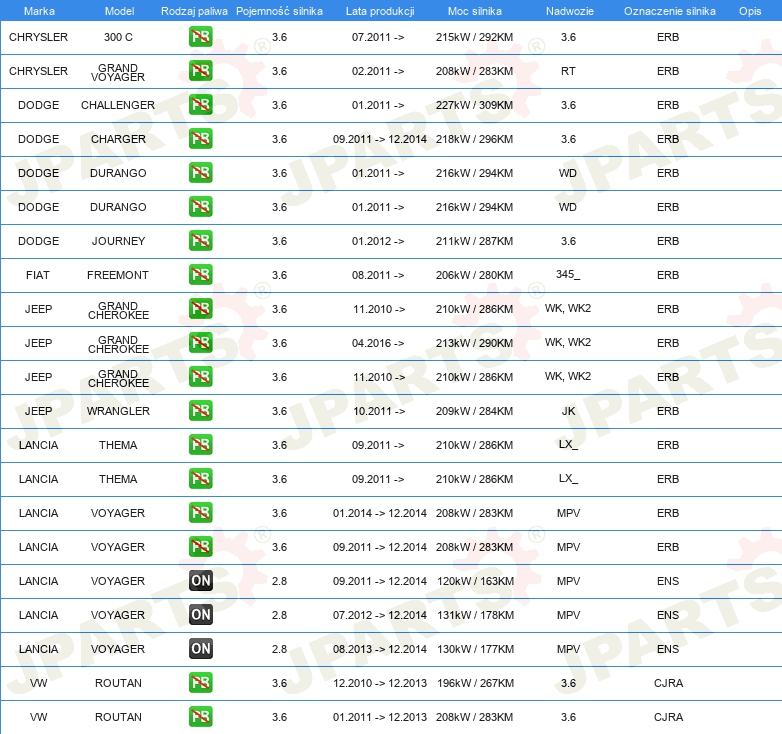Select the WRANGLER model cell
This screenshot has width=782, height=734.
(118, 411)
